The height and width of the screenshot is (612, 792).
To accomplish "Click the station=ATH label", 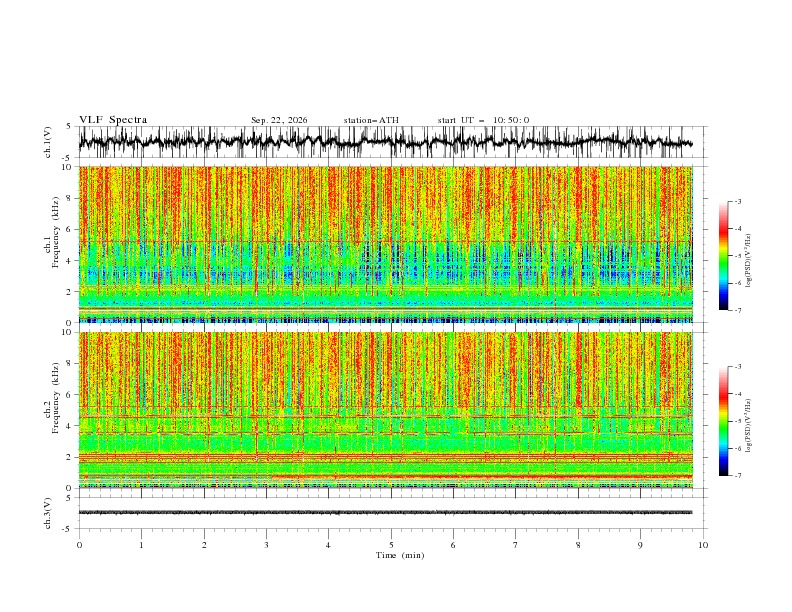I will click(371, 120).
